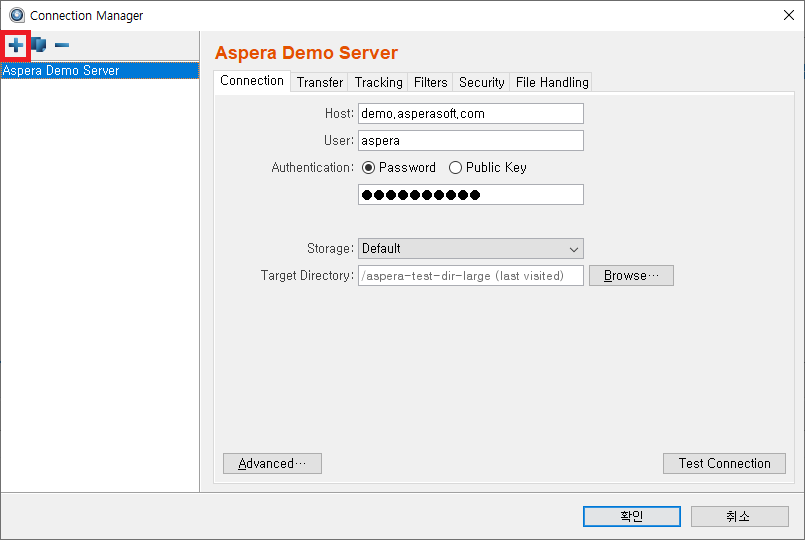
Task: Click the Host input field
Action: [x=471, y=113]
